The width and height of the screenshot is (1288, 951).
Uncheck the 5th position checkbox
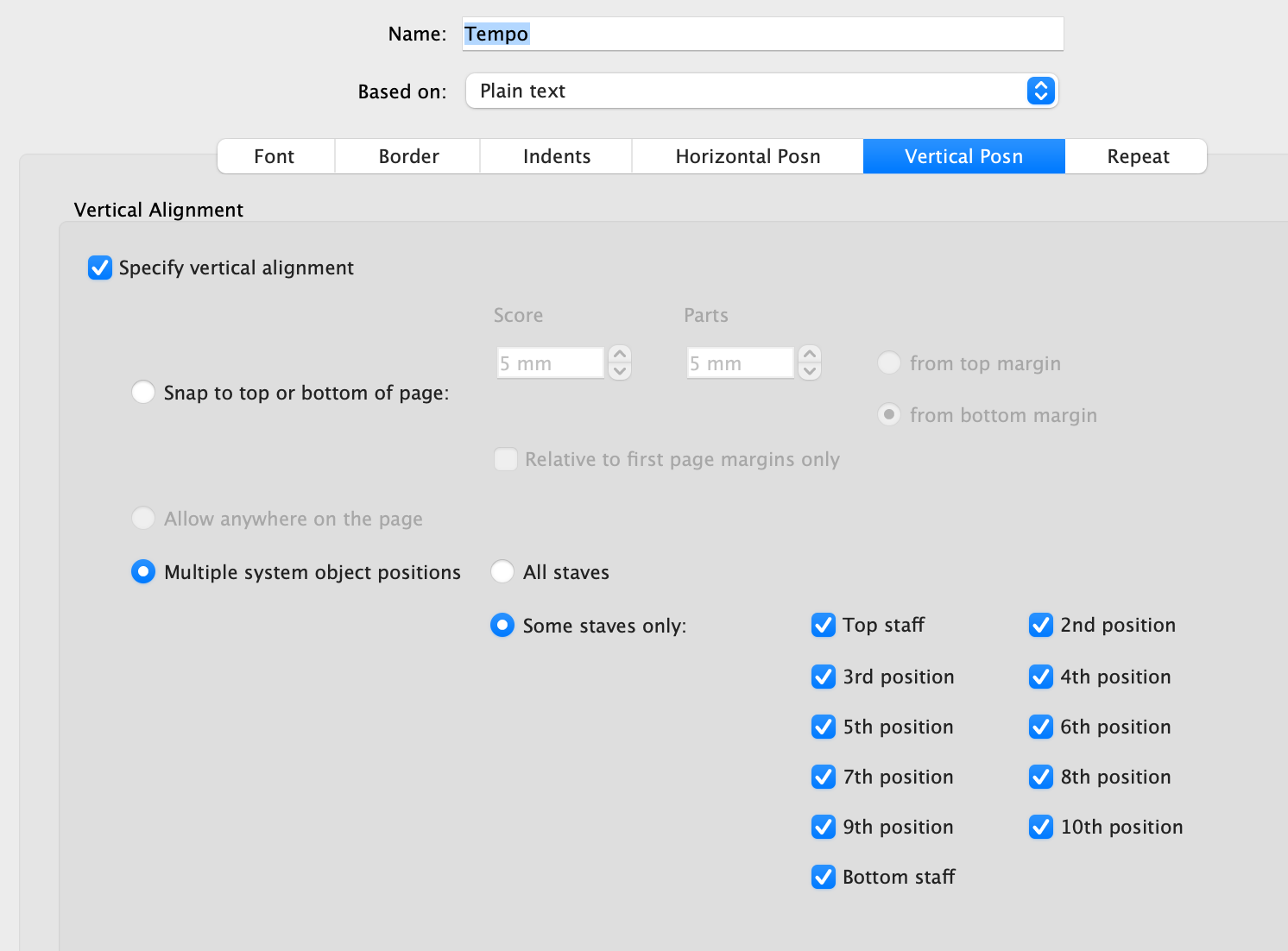(x=824, y=727)
